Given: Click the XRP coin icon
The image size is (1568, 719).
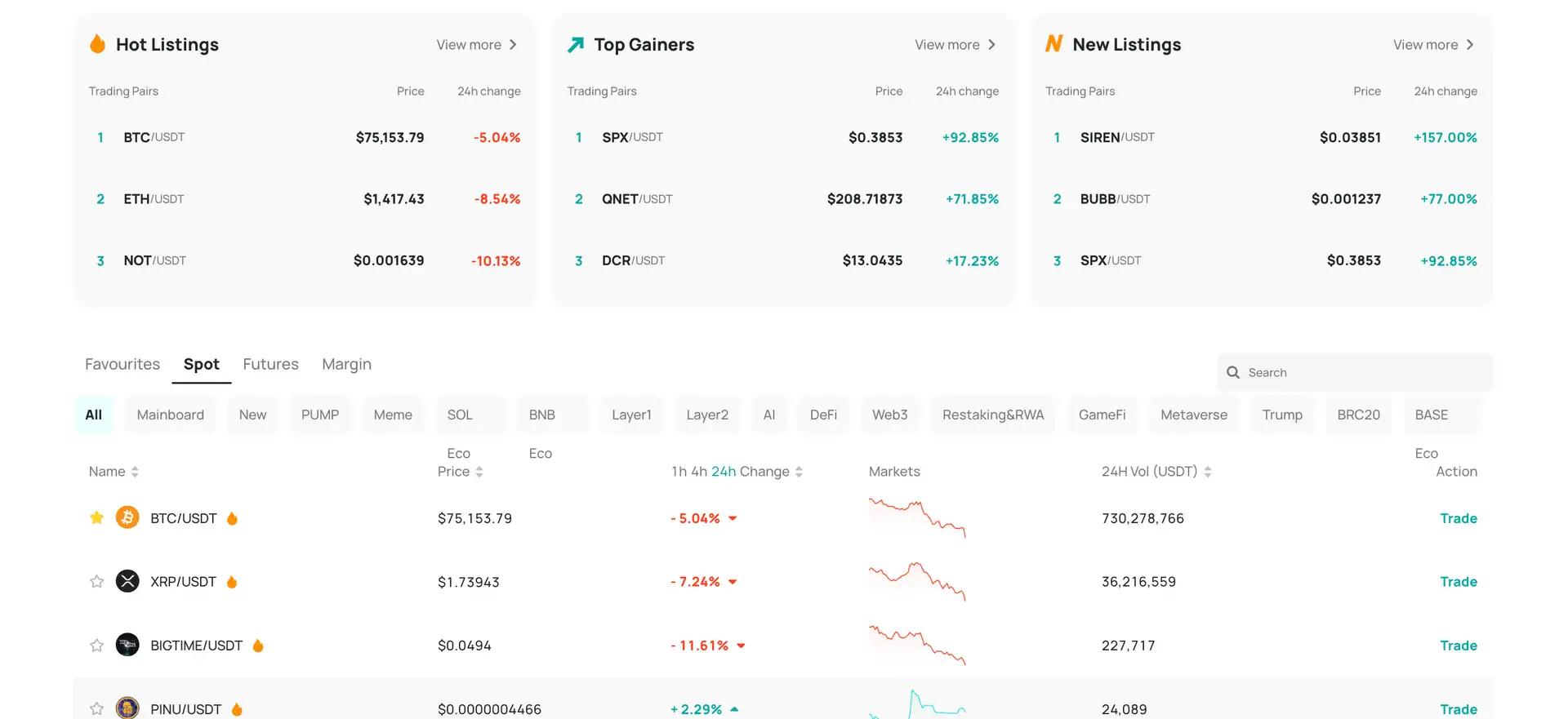Looking at the screenshot, I should (x=127, y=581).
